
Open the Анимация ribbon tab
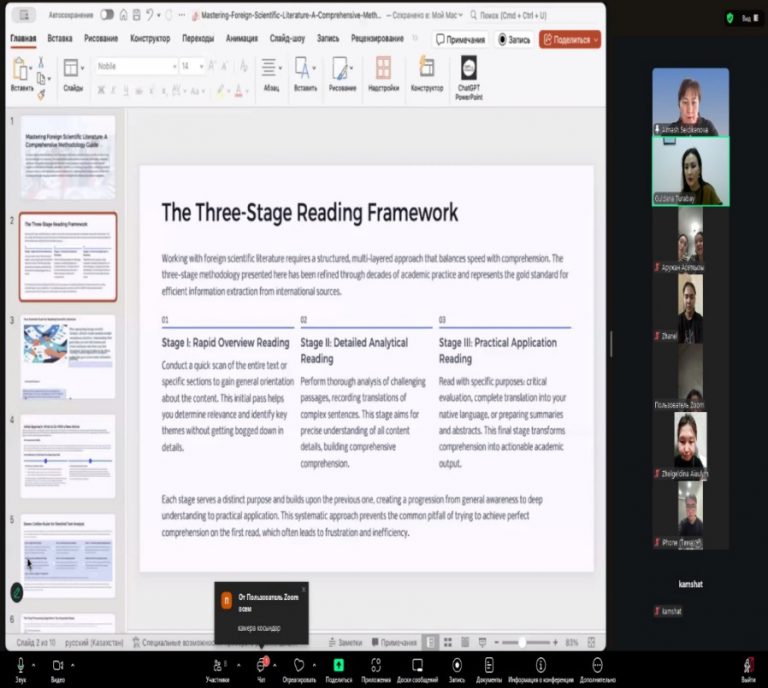tap(241, 39)
